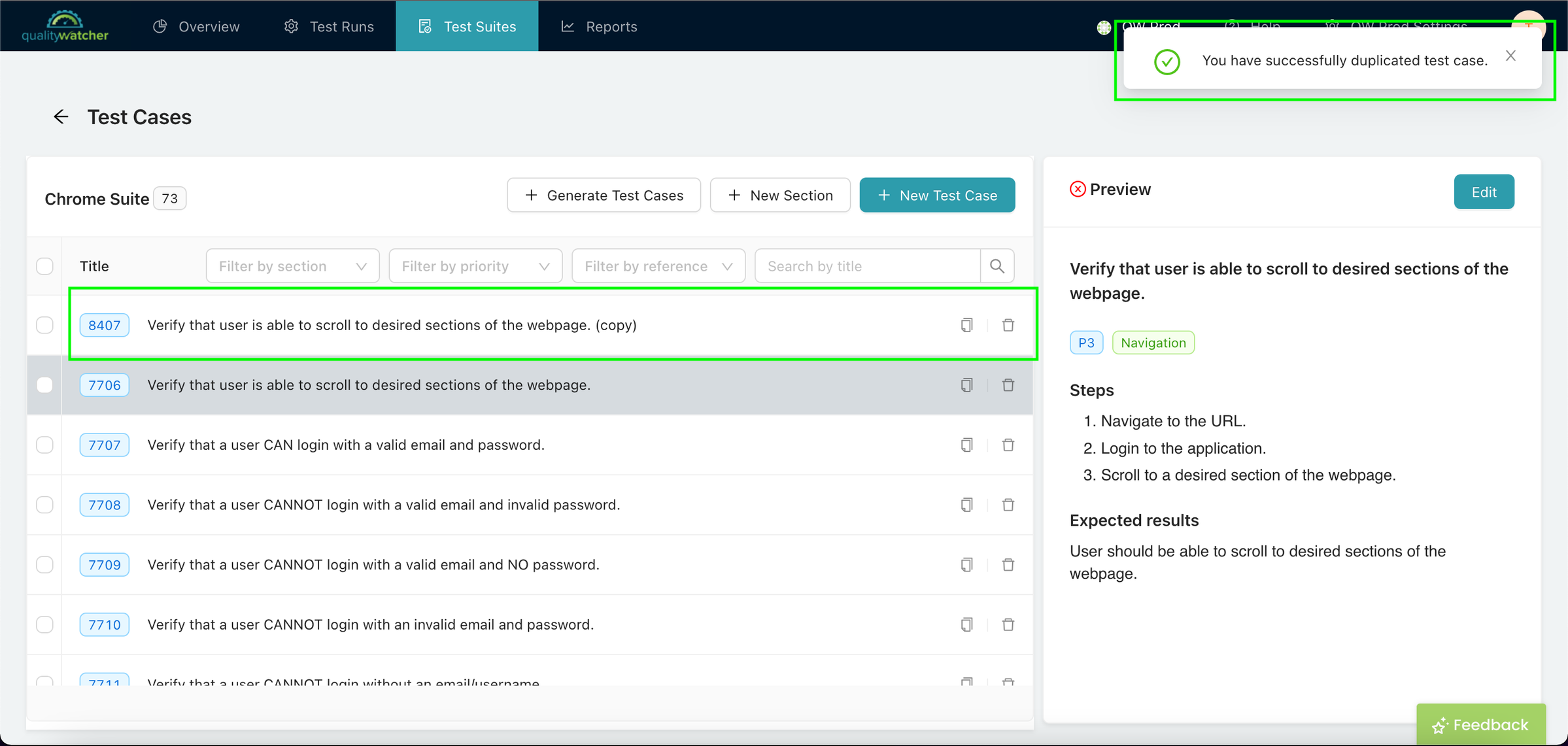Duplicate test case 7706 via copy icon
The width and height of the screenshot is (1568, 746).
pos(966,385)
